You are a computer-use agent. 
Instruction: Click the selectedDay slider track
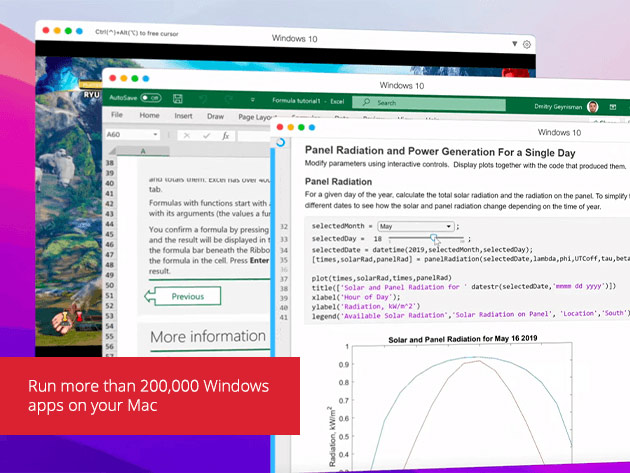426,239
